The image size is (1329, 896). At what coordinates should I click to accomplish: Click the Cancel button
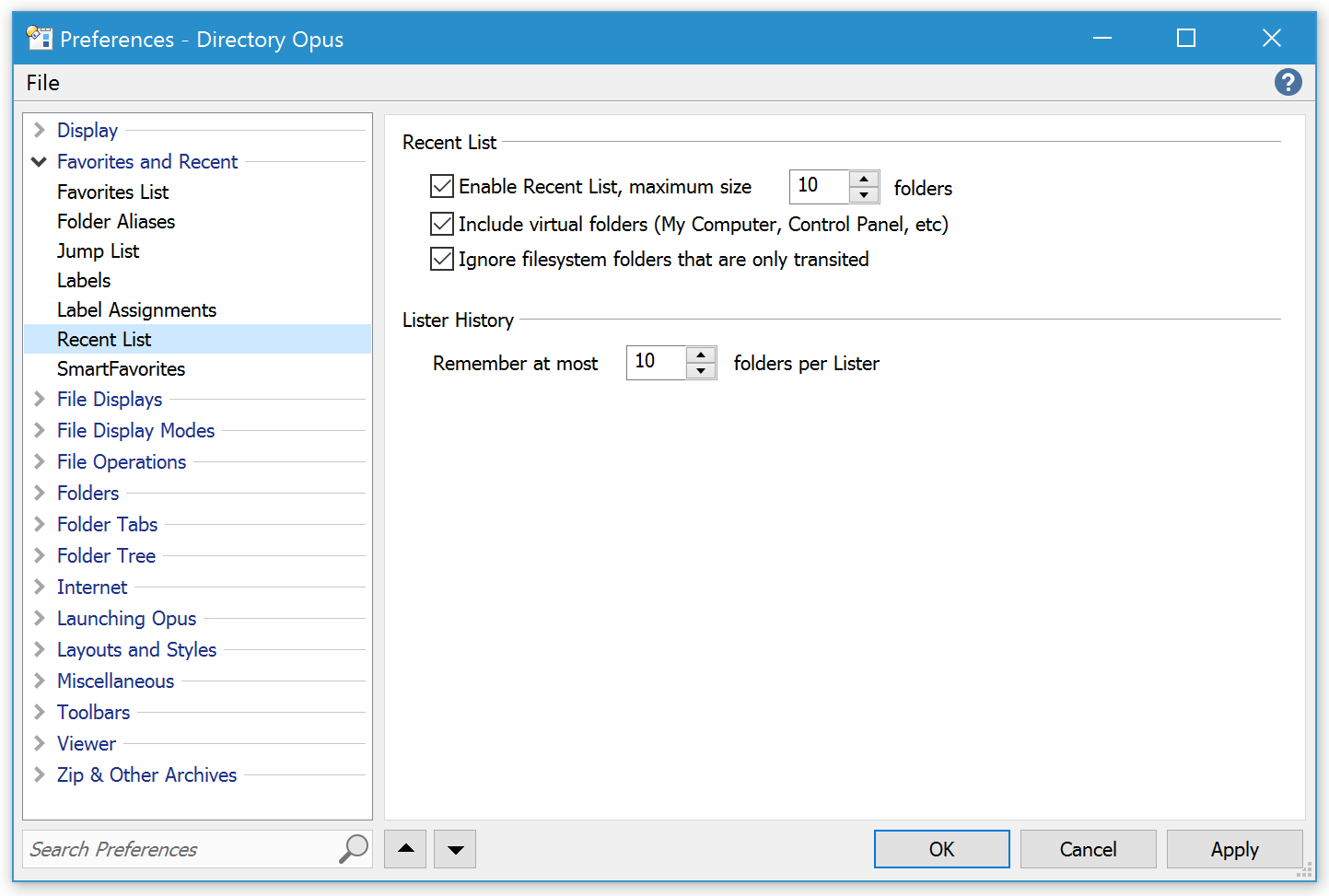[x=1088, y=849]
